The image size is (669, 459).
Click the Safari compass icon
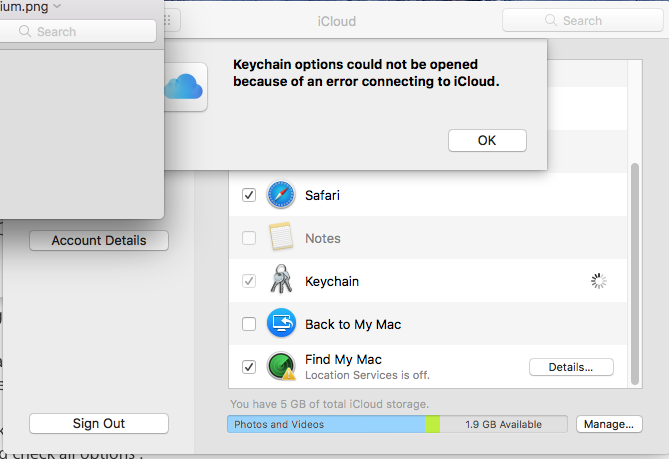(281, 195)
